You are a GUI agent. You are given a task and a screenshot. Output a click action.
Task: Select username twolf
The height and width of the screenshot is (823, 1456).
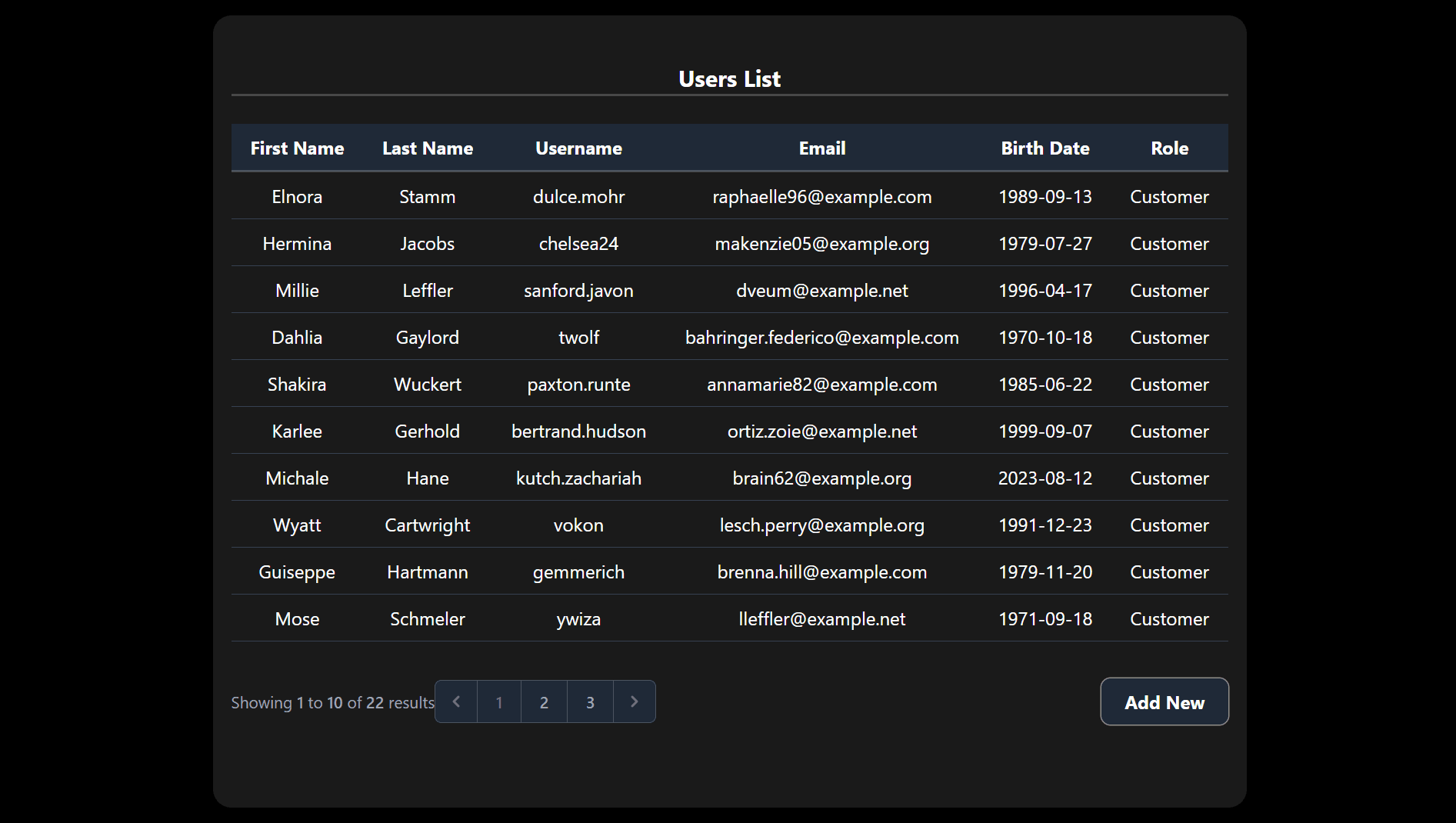pyautogui.click(x=578, y=338)
